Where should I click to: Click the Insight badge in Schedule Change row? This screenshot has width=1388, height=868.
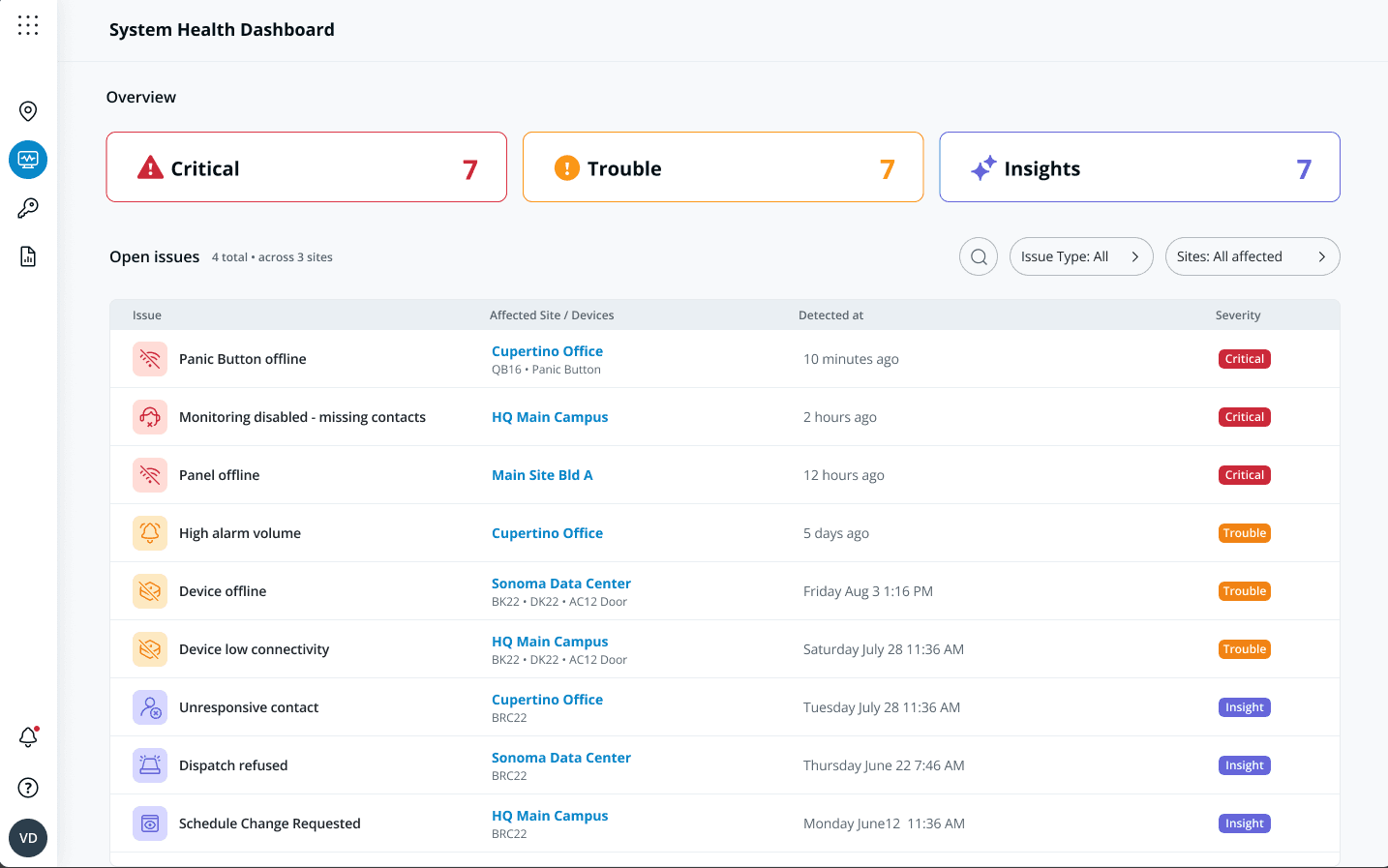1245,823
